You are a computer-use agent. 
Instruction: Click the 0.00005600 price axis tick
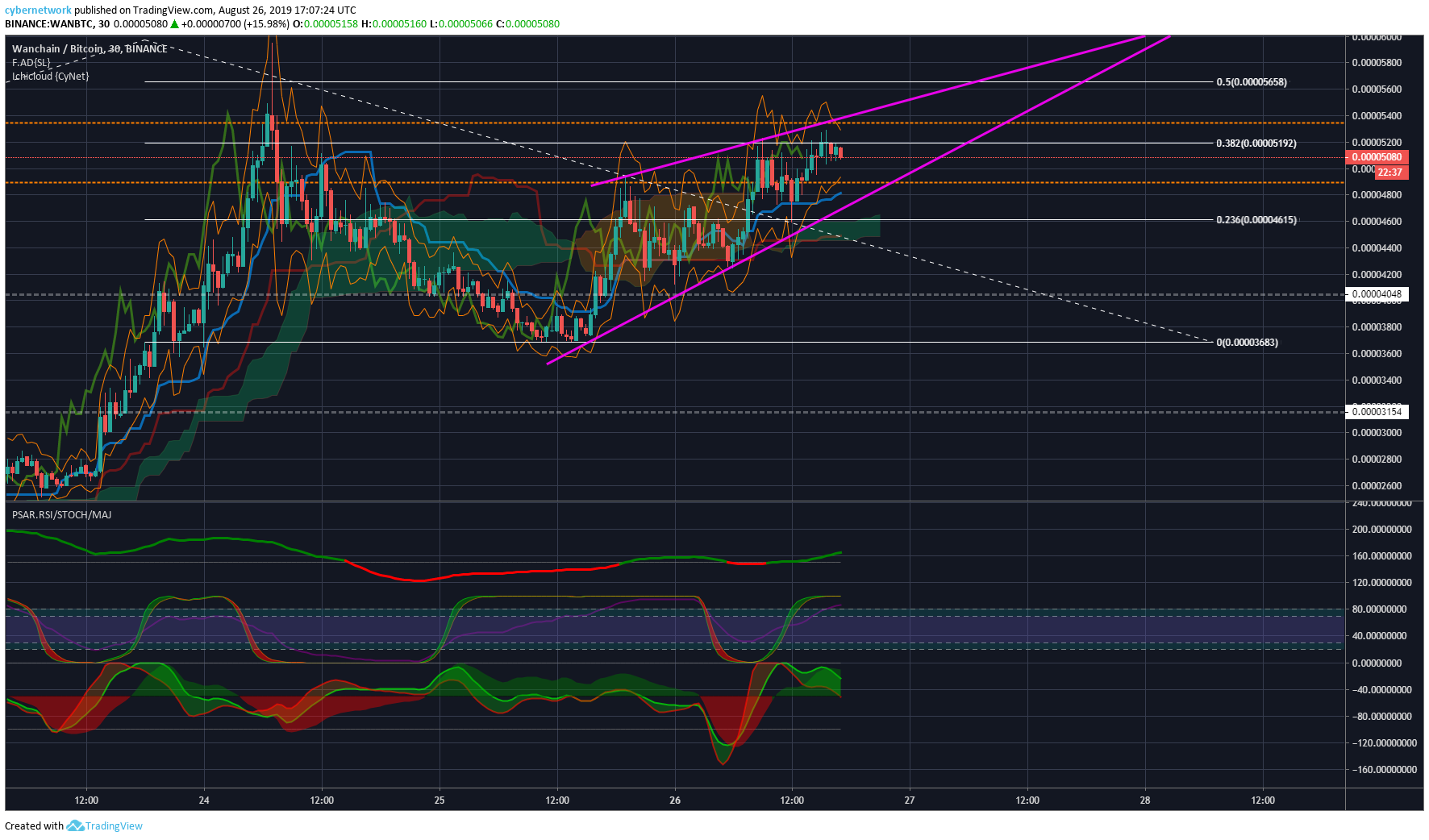point(1377,89)
